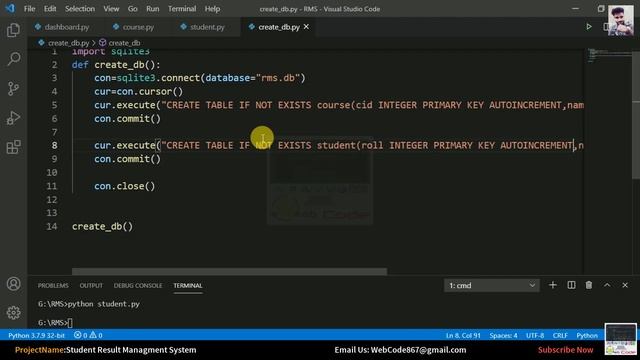Switch to the DEBUG CONSOLE panel tab

(138, 285)
